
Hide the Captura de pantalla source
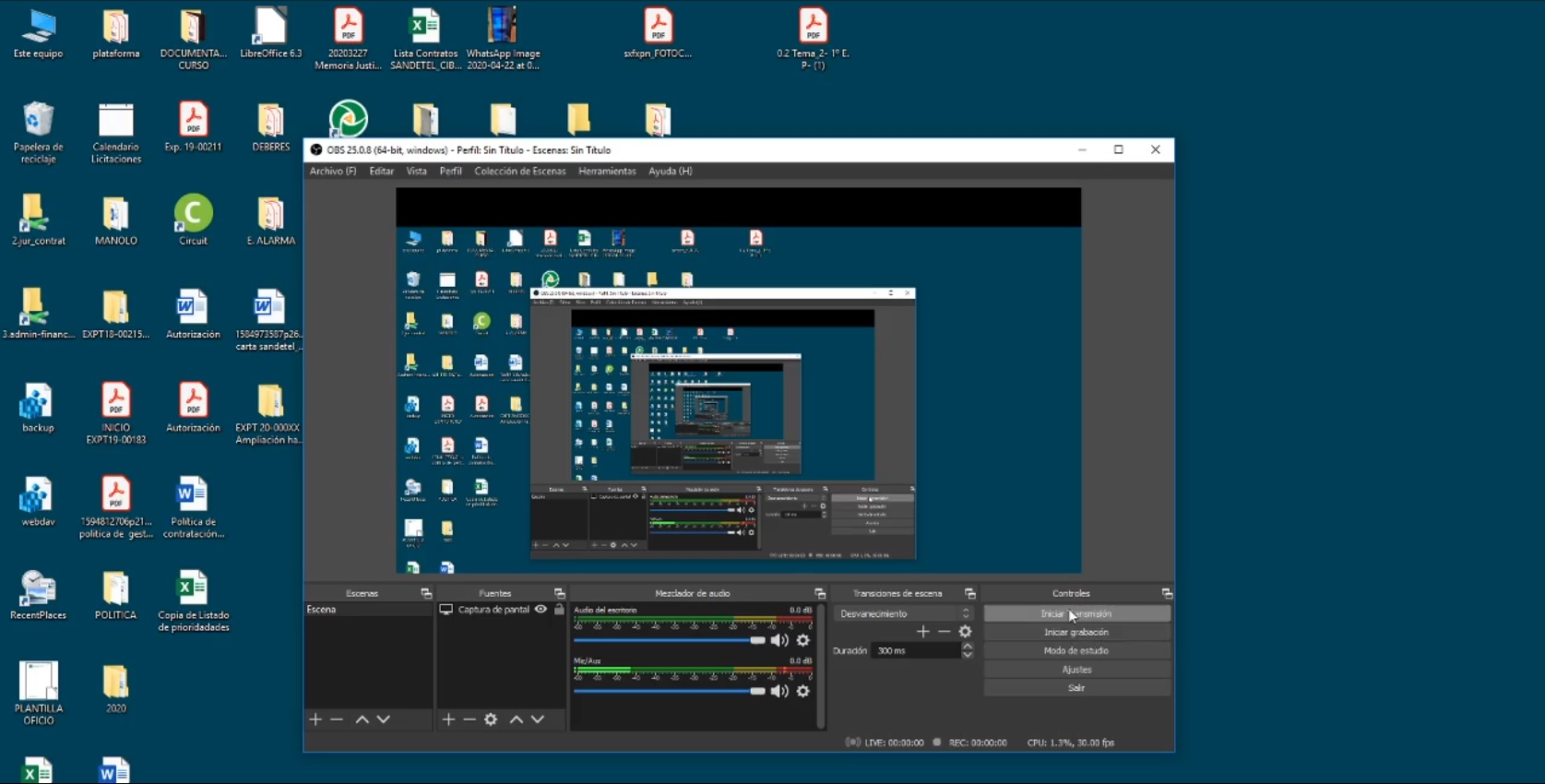click(x=541, y=610)
